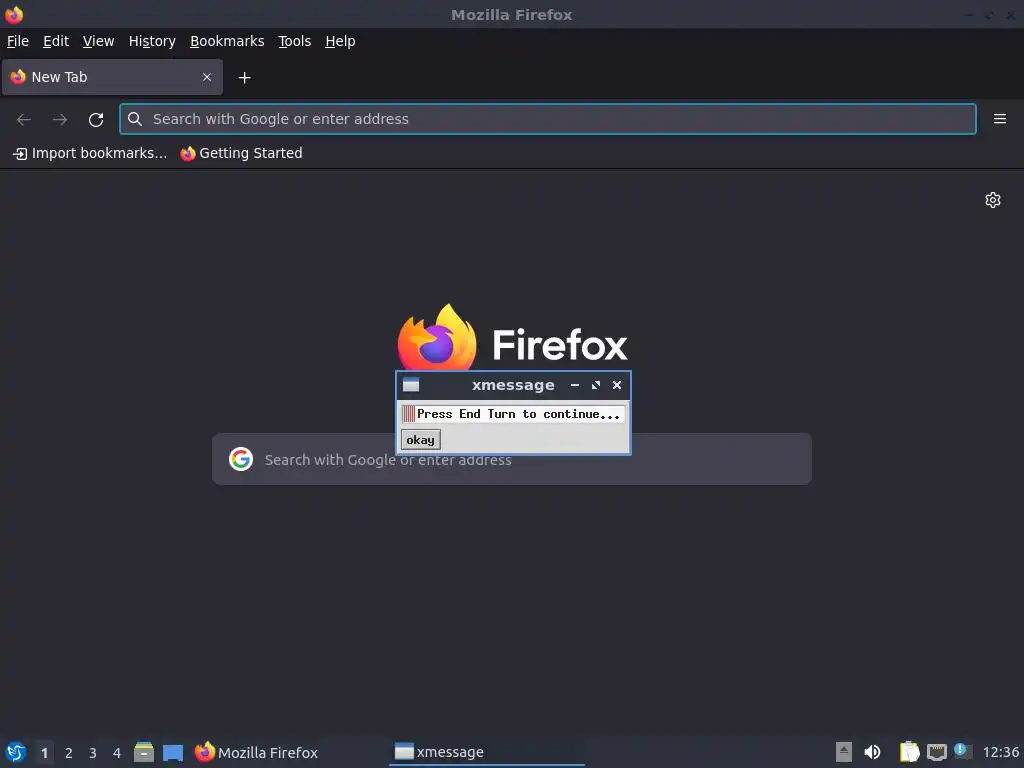This screenshot has height=768, width=1024.
Task: Click the Firefox logo on the page
Action: [x=437, y=338]
